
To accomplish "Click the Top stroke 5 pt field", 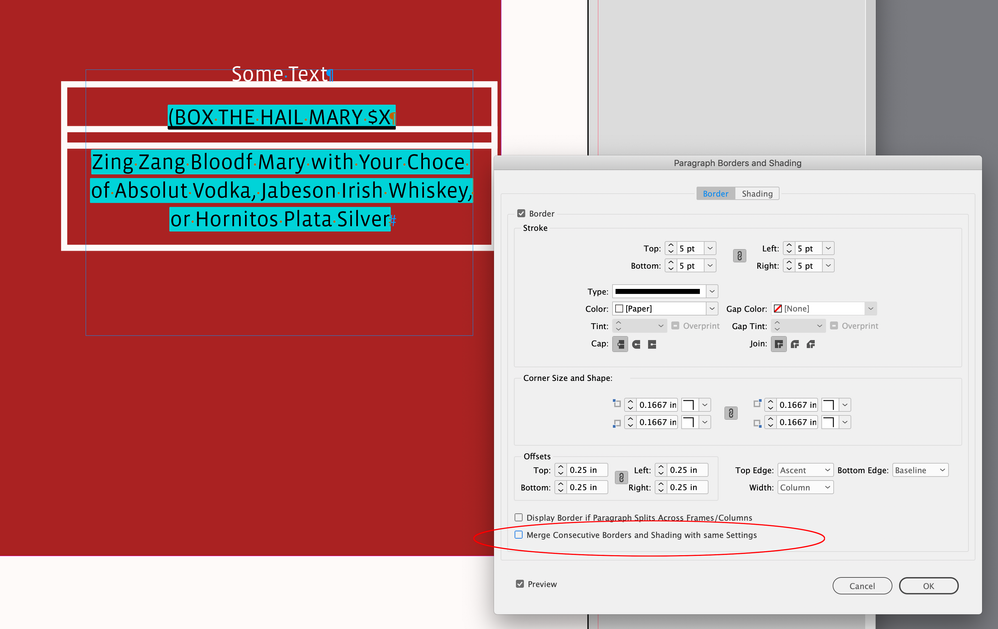I will tap(690, 248).
